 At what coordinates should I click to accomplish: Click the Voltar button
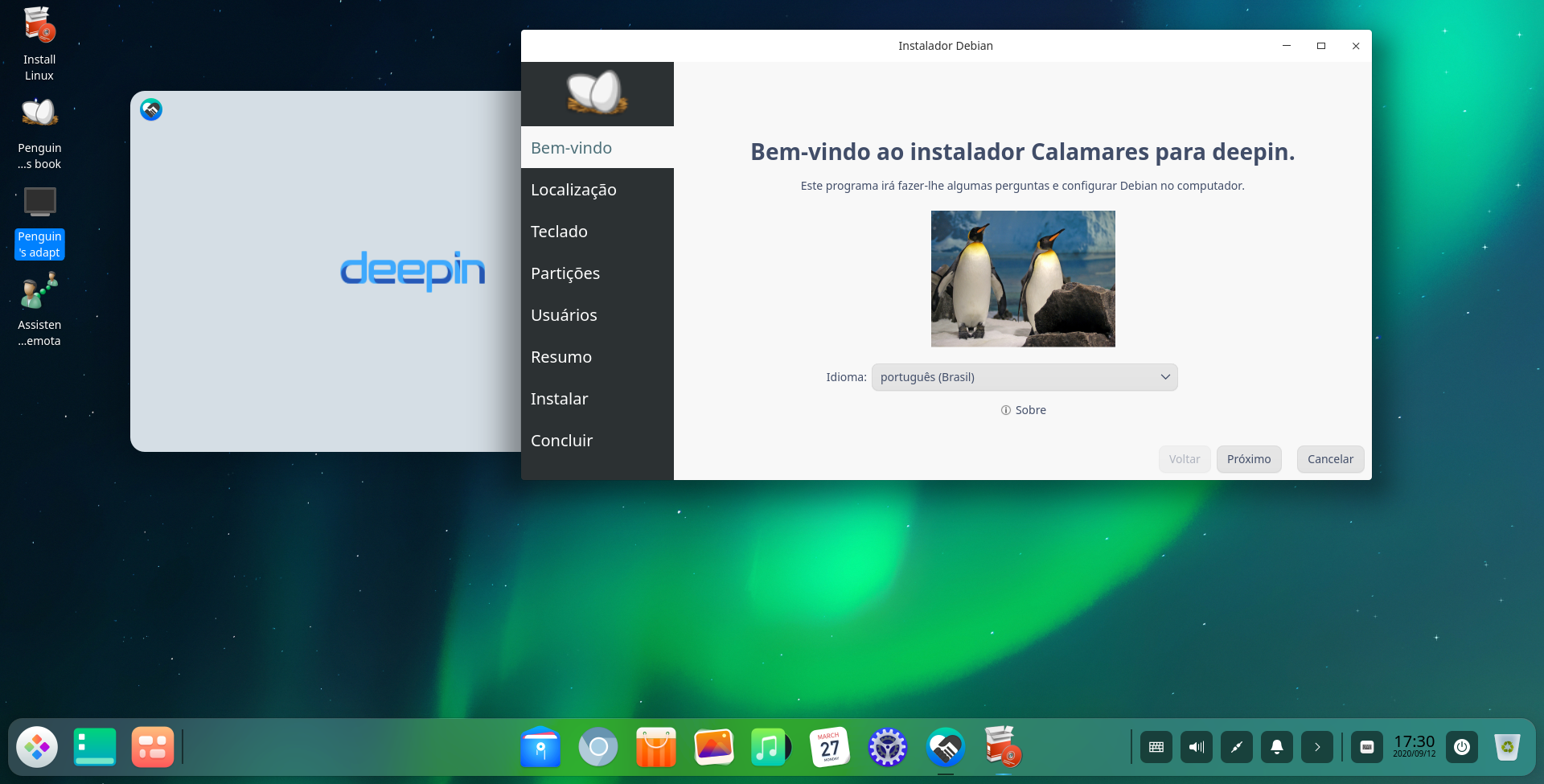pos(1185,459)
